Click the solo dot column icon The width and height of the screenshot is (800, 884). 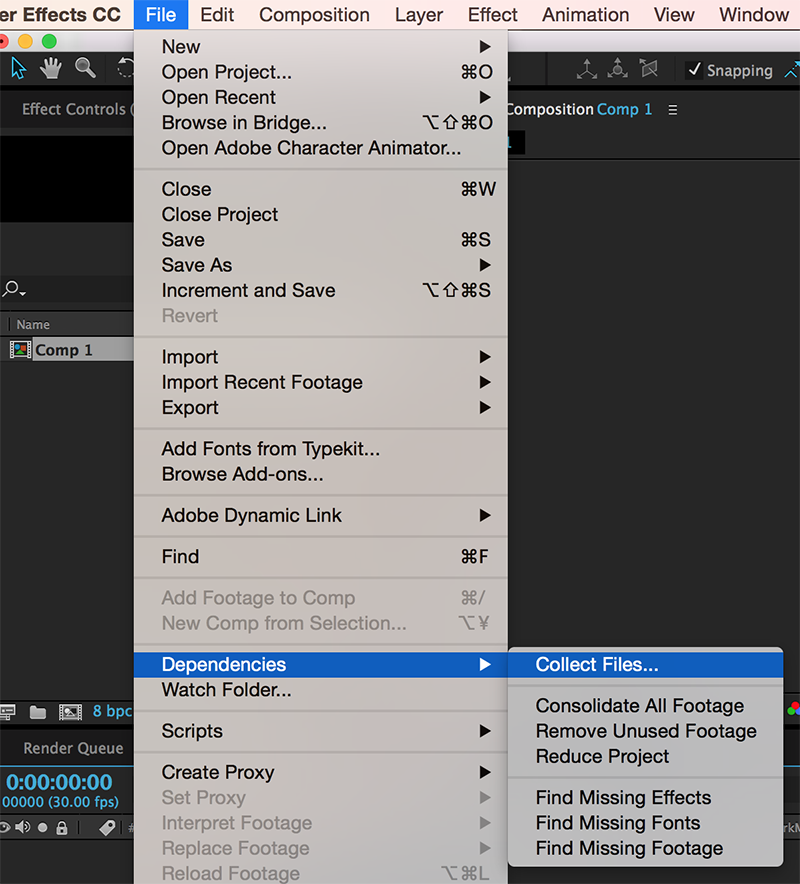[42, 828]
